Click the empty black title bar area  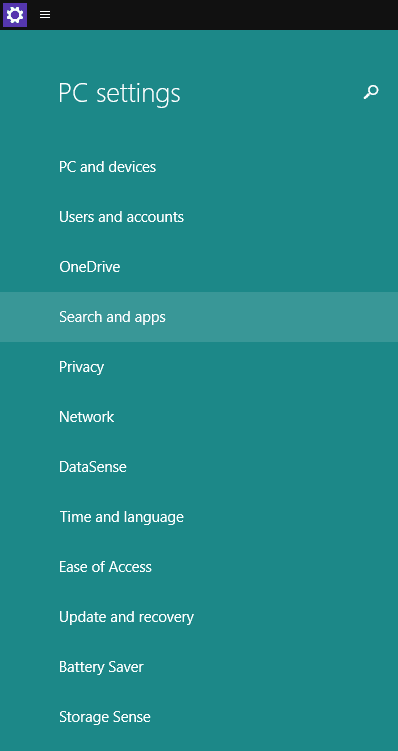(225, 15)
